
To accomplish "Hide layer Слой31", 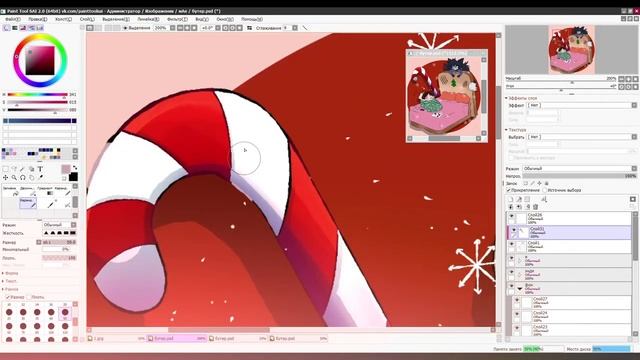I will 514,230.
